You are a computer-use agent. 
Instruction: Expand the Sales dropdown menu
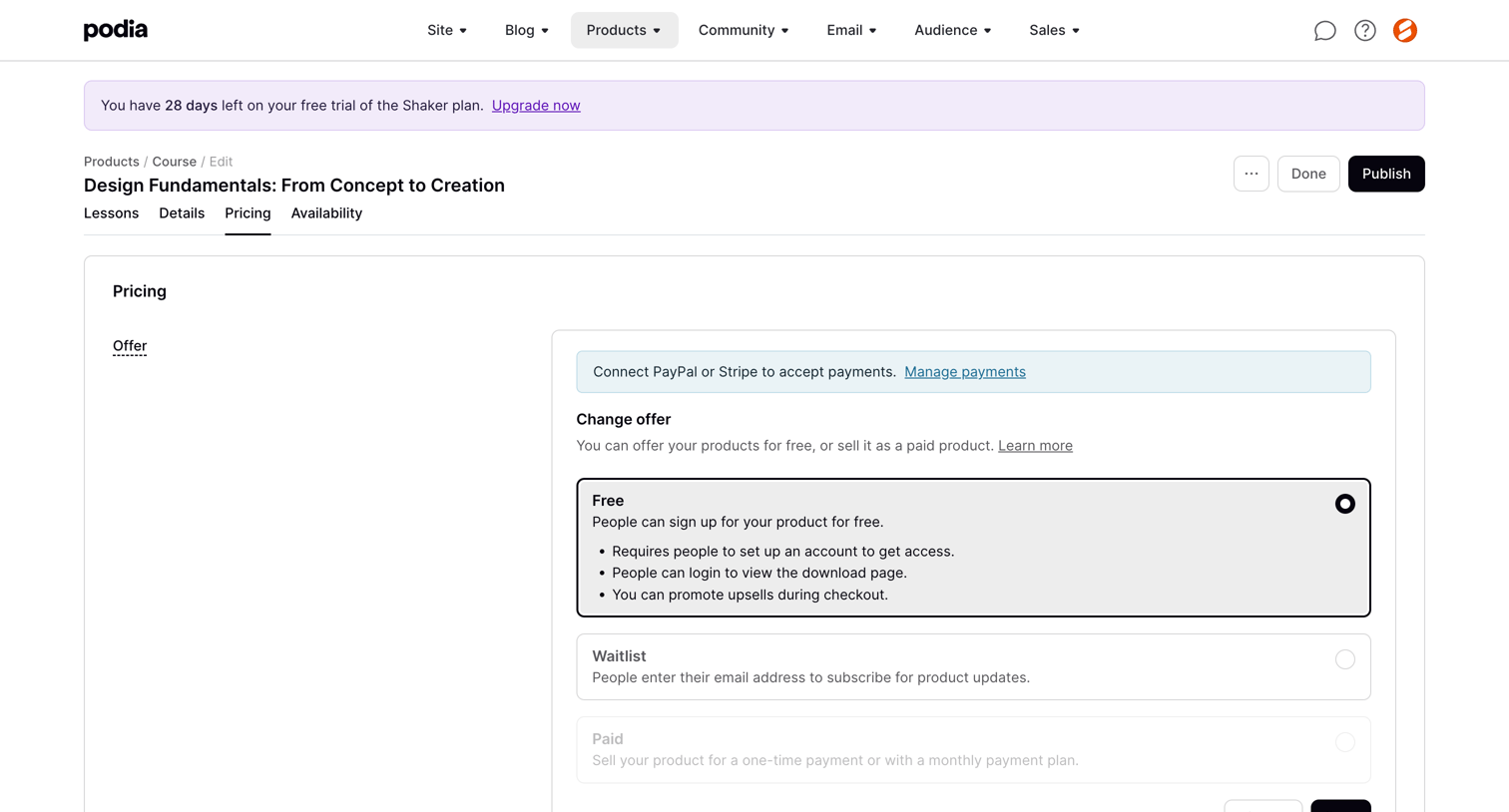1054,30
